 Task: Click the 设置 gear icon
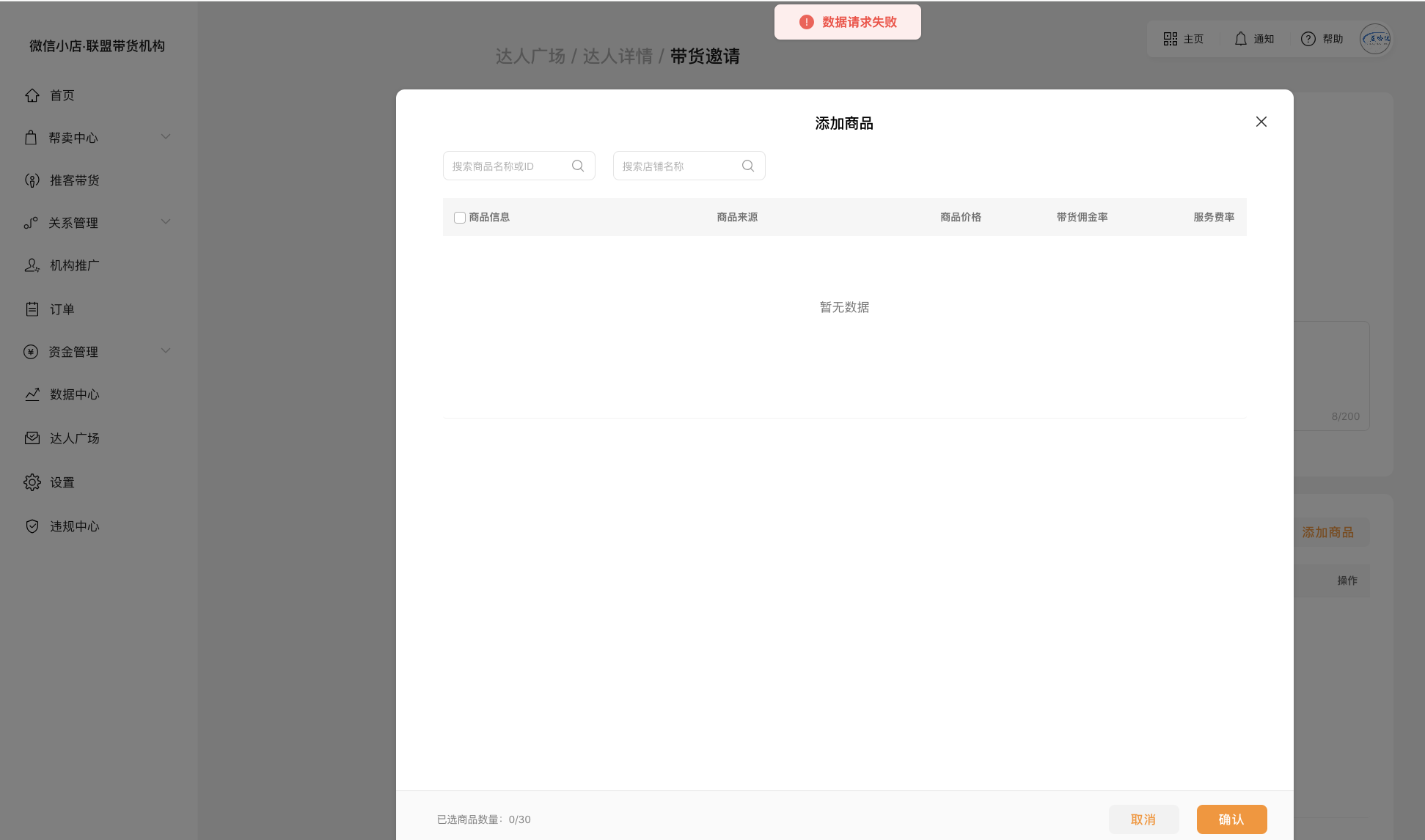tap(32, 482)
